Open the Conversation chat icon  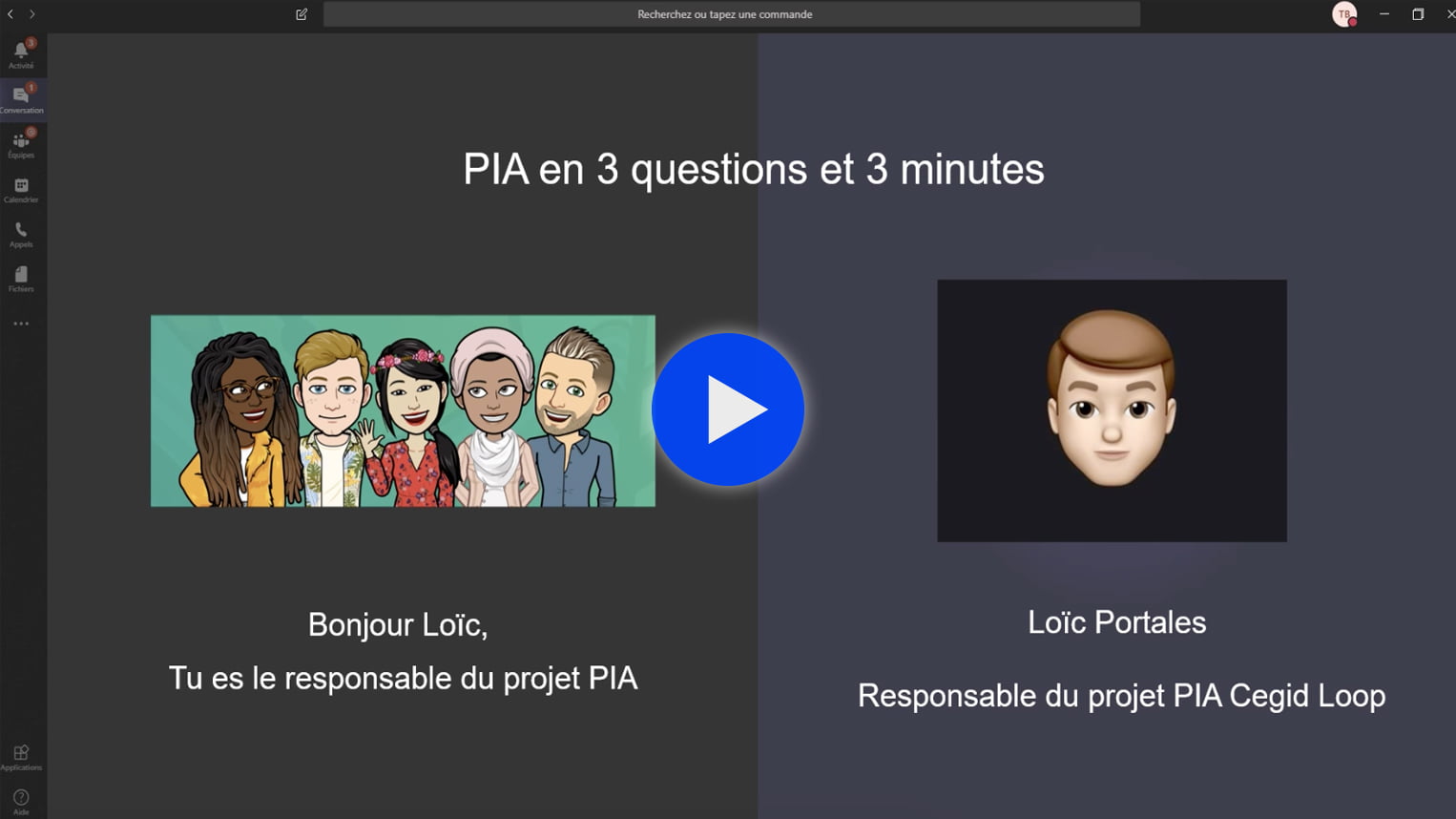pyautogui.click(x=21, y=99)
